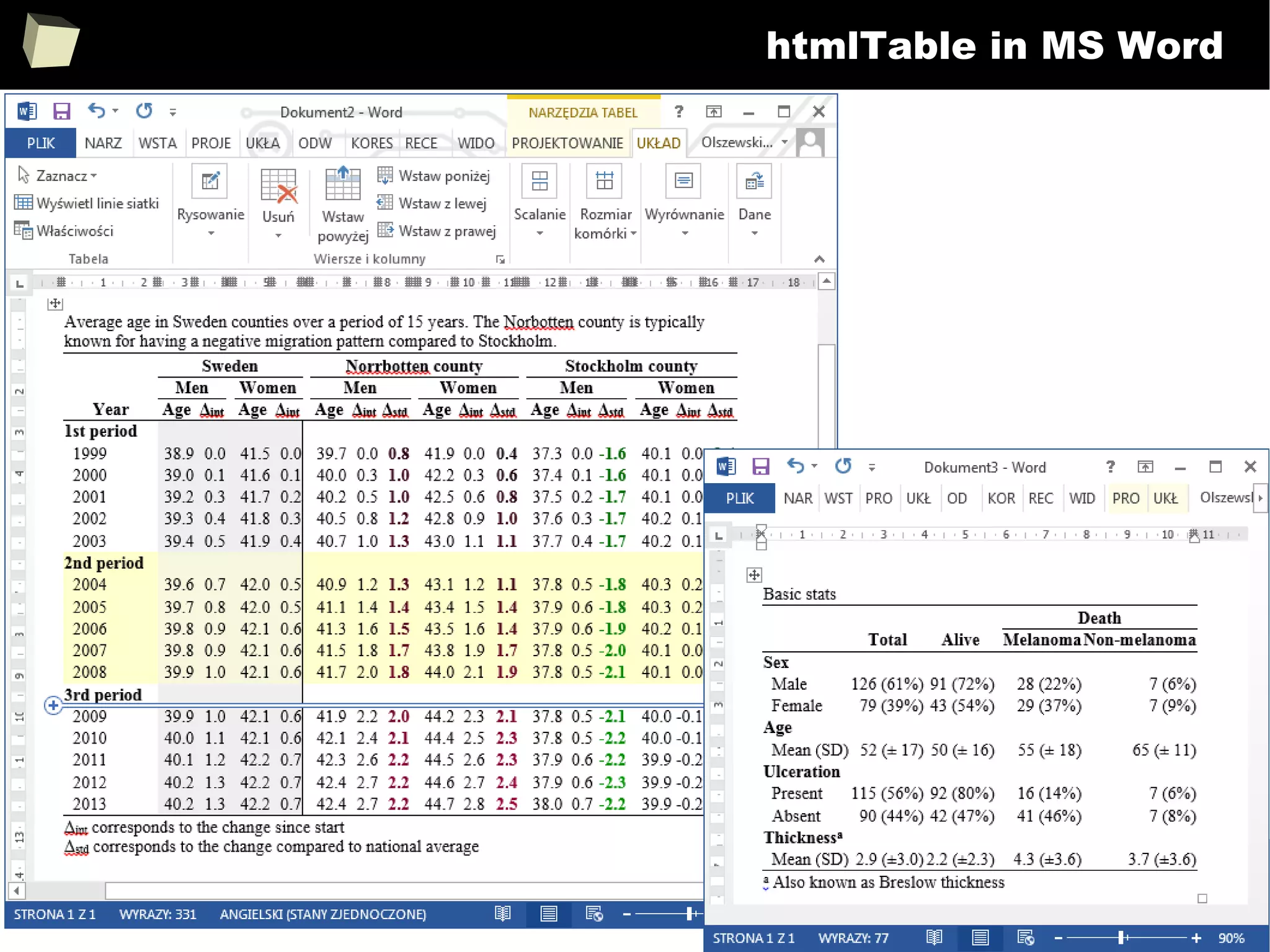Image resolution: width=1270 pixels, height=952 pixels.
Task: Open Olszewski account dropdown arrow
Action: pos(784,143)
